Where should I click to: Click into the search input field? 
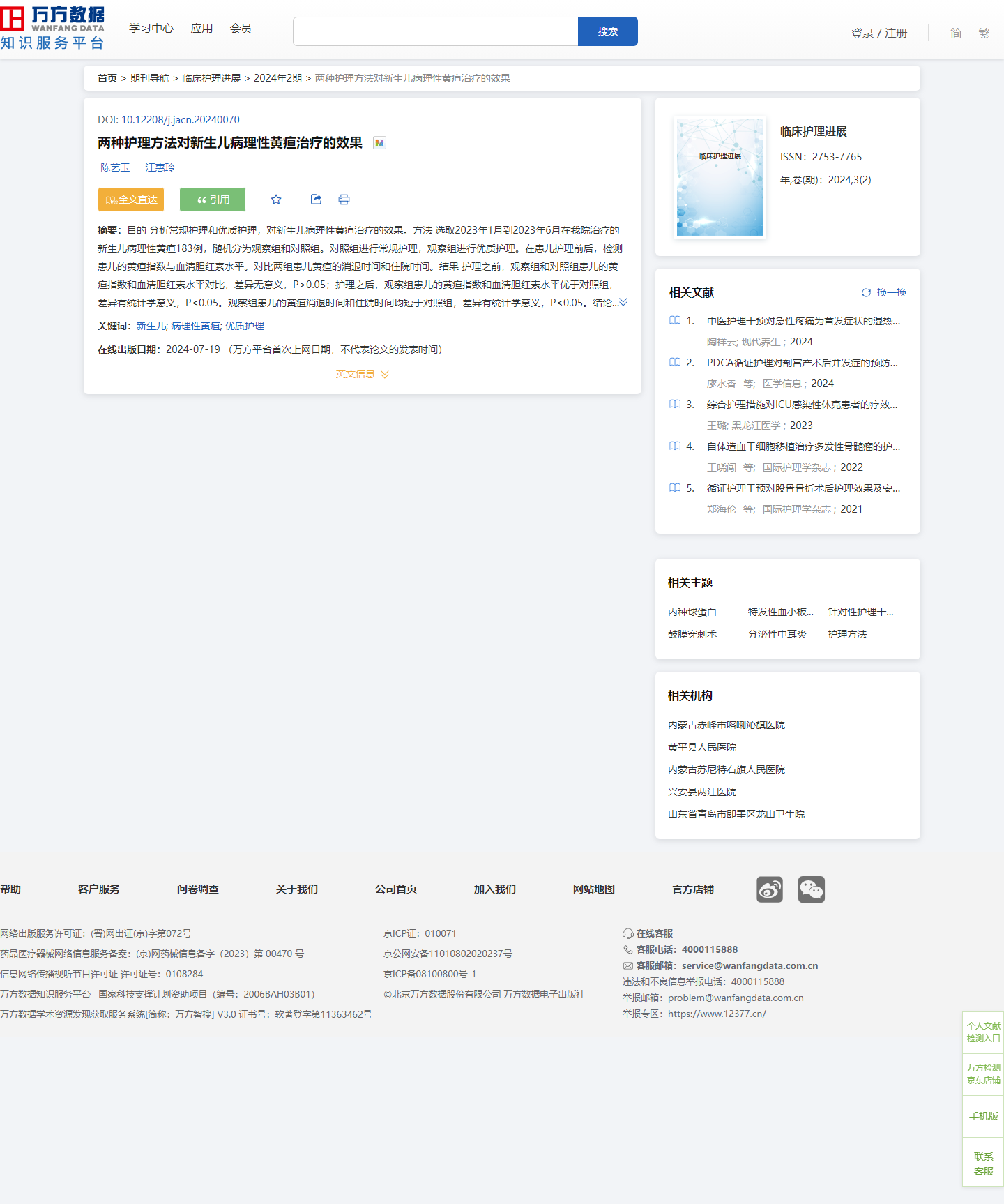tap(435, 31)
